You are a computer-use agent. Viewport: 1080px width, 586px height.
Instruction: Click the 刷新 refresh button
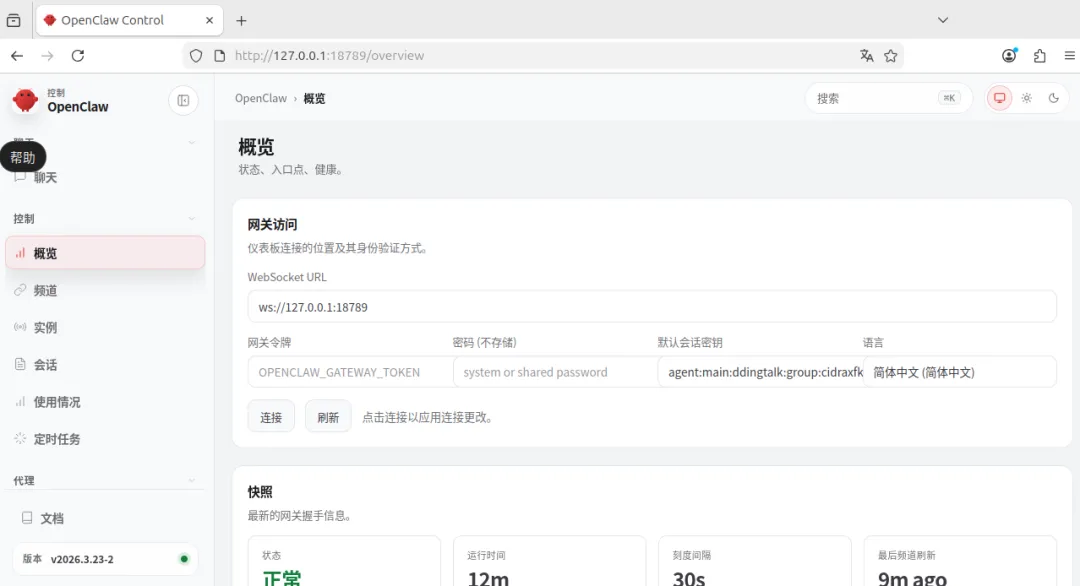click(x=328, y=417)
